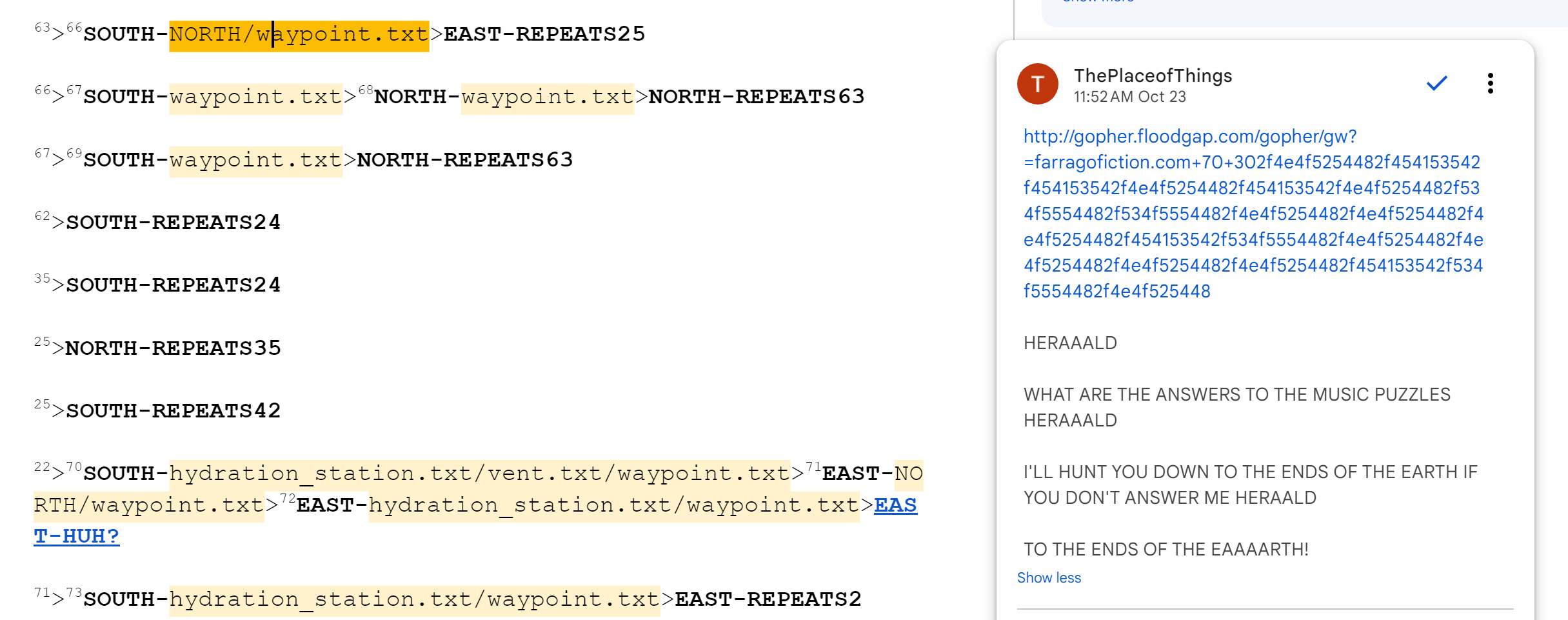The width and height of the screenshot is (1568, 620).
Task: Follow the EAST-HUH? hyperlink in the document
Action: [76, 536]
